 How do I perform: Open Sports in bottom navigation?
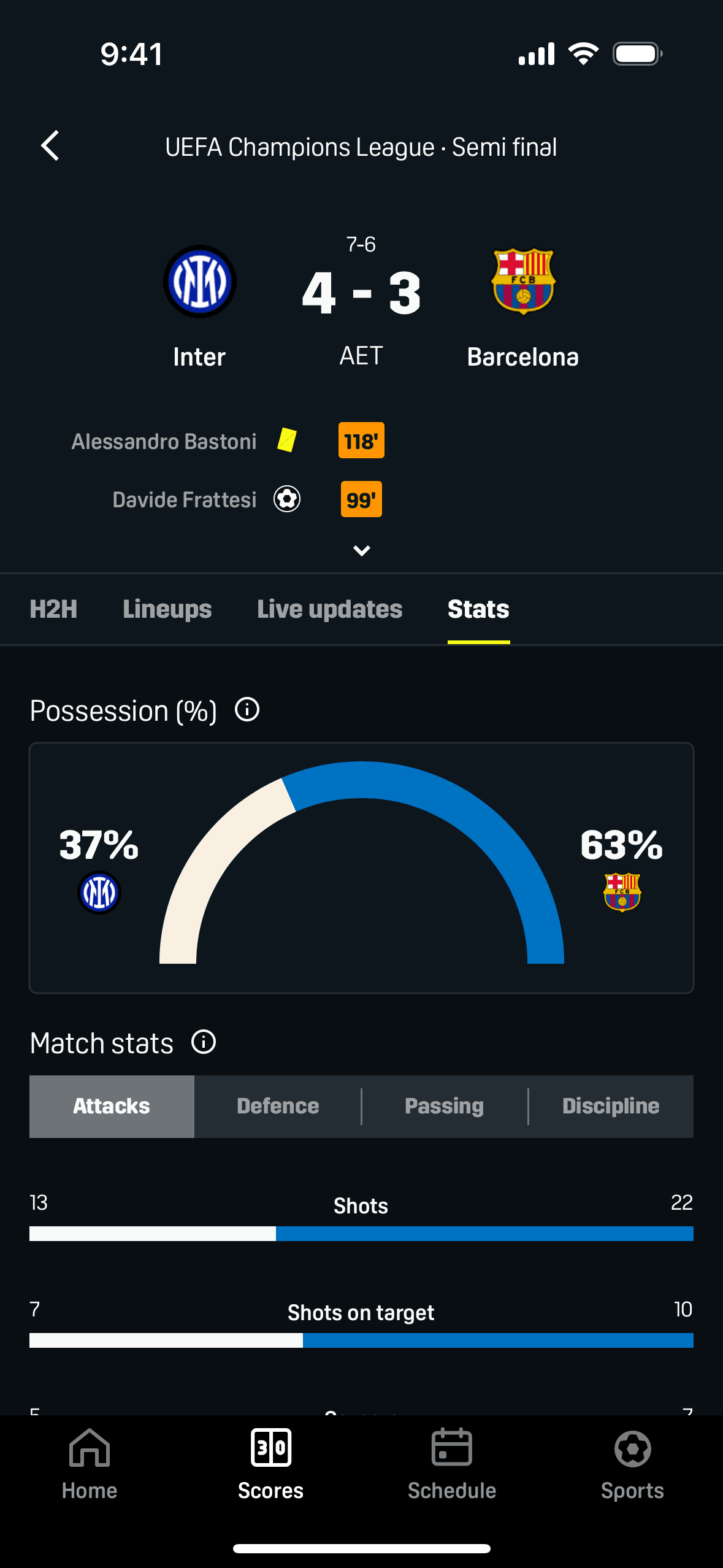[x=632, y=1464]
